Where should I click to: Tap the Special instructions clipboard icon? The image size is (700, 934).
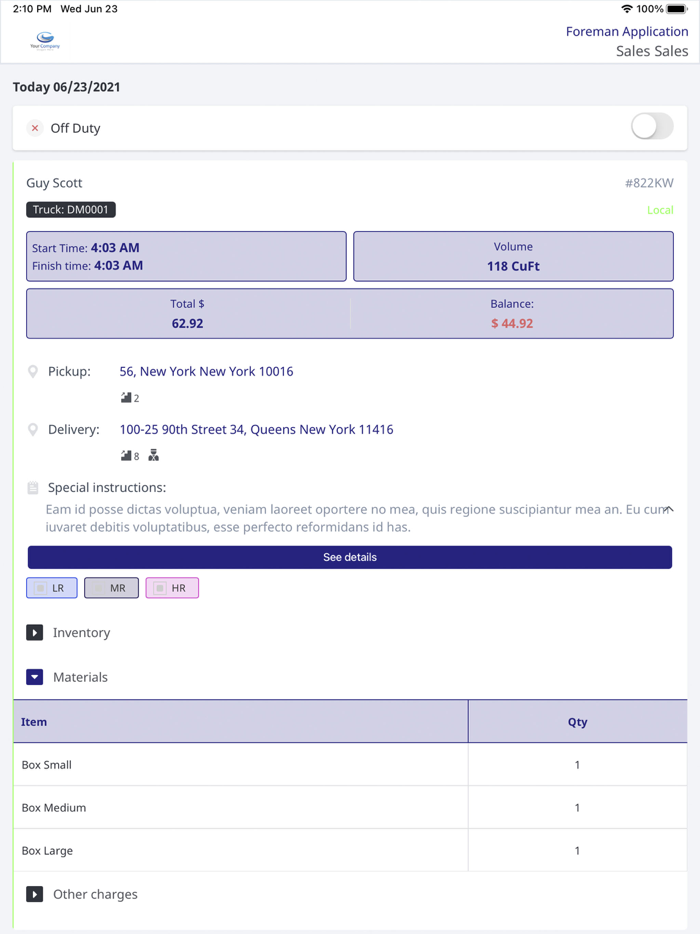click(x=33, y=488)
